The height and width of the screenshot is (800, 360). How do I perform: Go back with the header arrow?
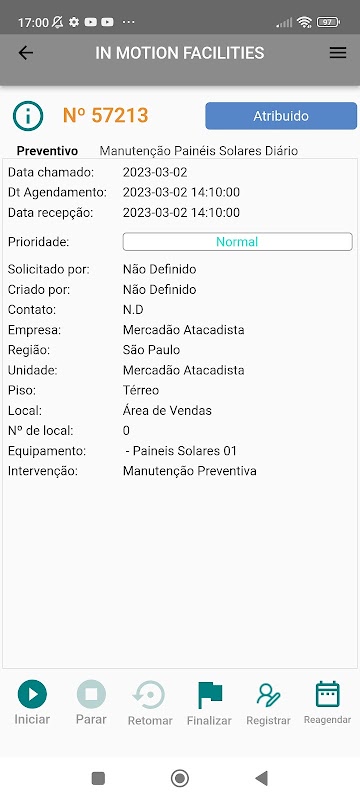(25, 53)
